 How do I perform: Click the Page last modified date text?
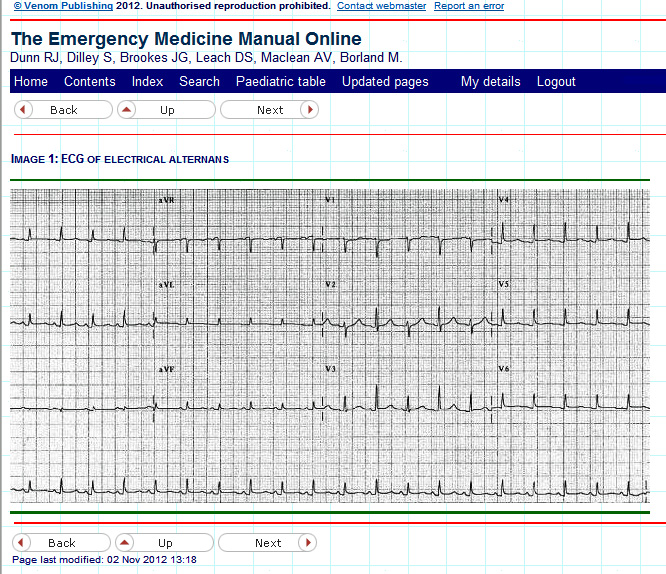[x=104, y=560]
